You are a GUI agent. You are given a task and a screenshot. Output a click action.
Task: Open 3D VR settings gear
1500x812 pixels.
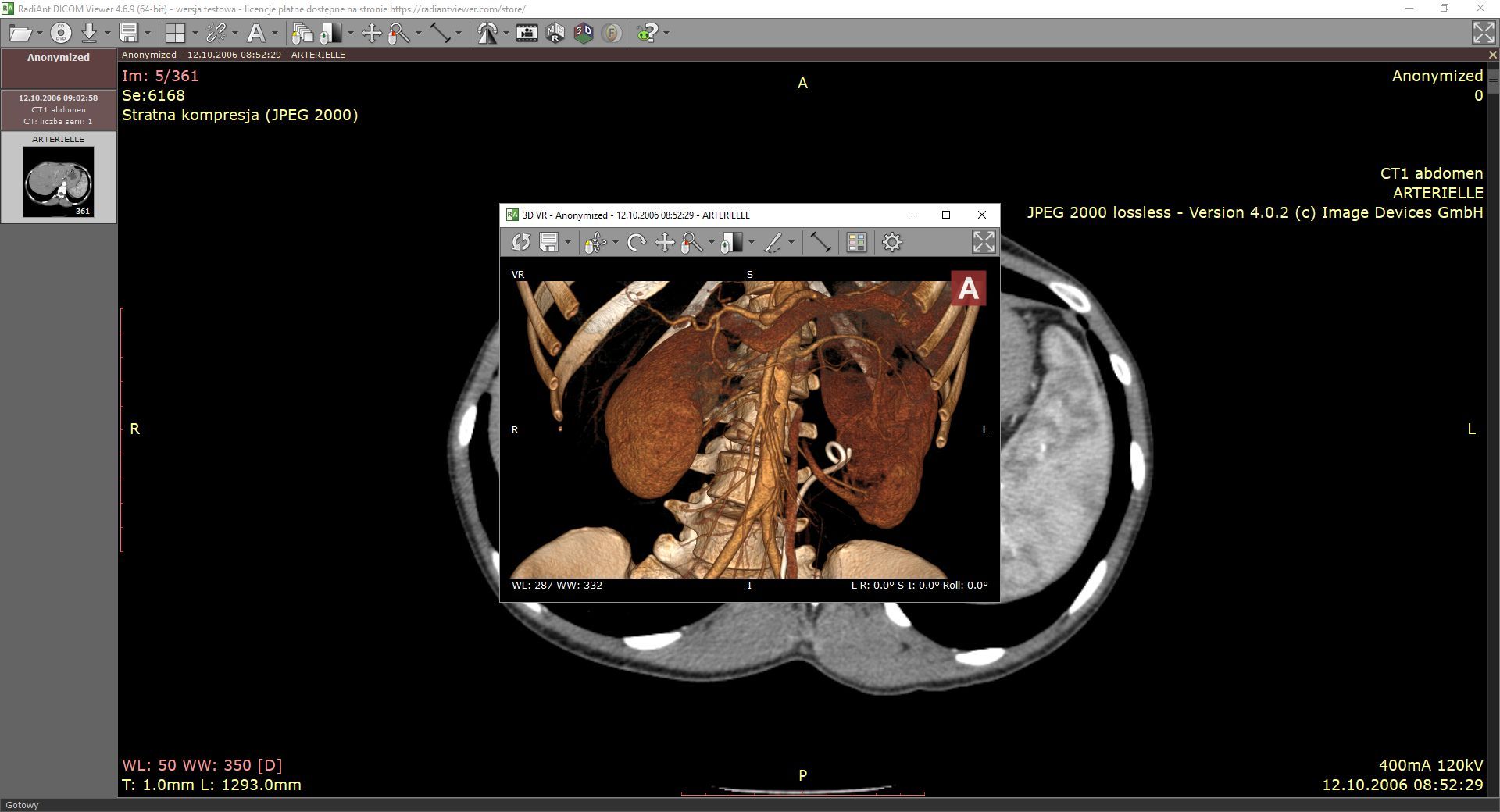(x=891, y=243)
